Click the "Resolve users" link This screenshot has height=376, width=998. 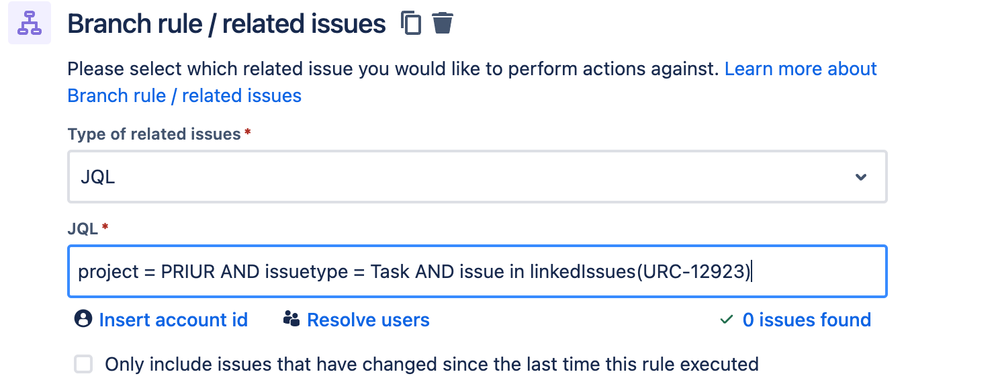368,319
